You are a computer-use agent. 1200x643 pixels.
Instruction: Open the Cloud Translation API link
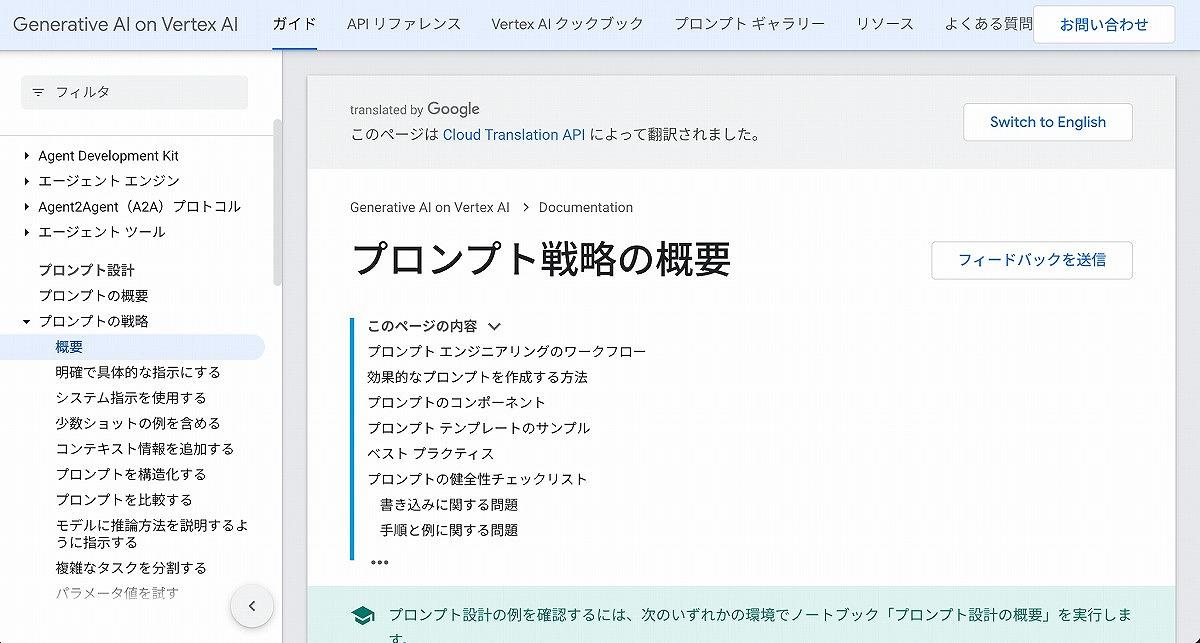click(514, 135)
